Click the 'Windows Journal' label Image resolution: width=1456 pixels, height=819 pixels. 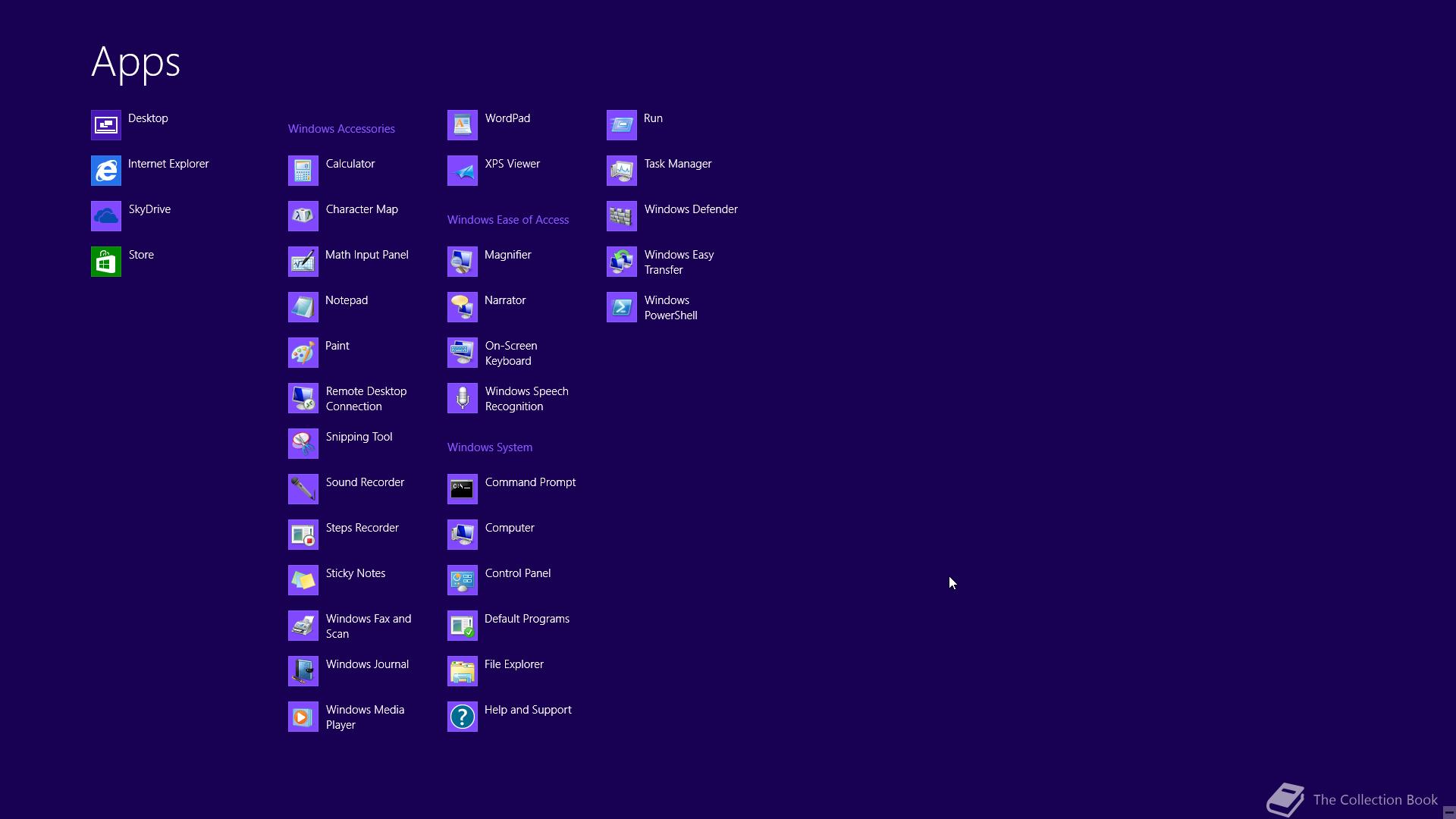[x=368, y=664]
